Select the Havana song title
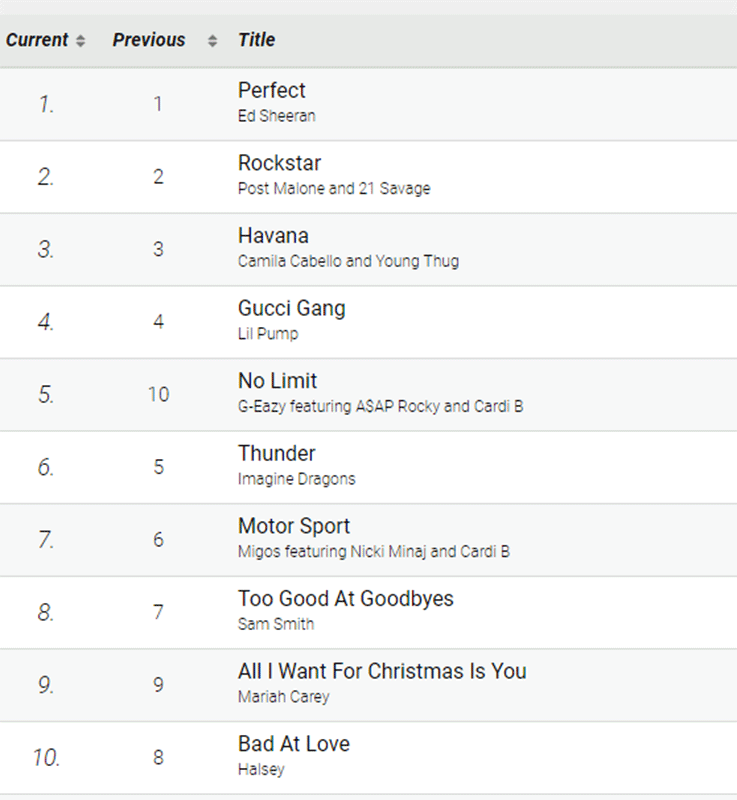 click(273, 236)
